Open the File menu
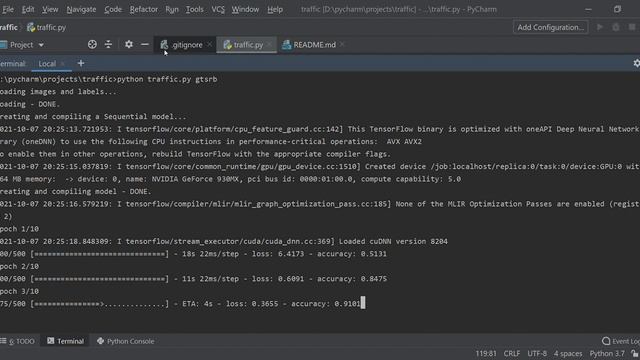Screen dimensions: 640x360 [7, 9]
